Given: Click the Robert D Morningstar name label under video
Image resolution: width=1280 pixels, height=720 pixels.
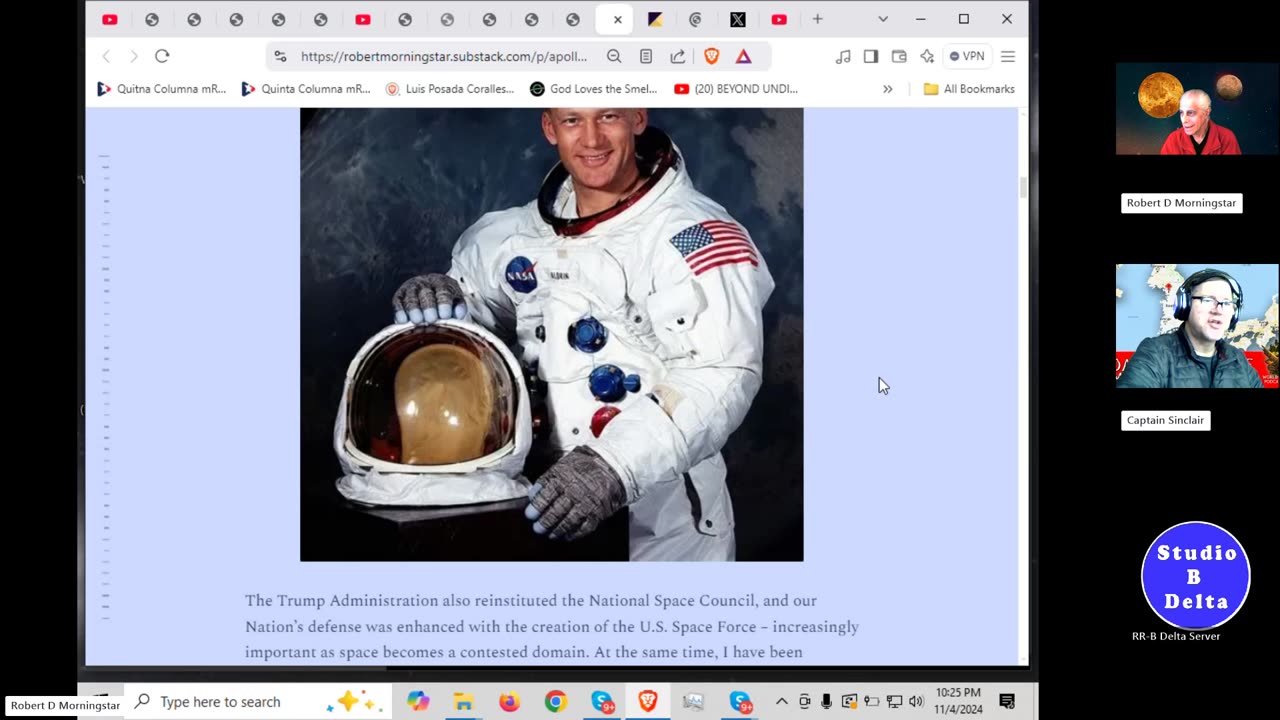Looking at the screenshot, I should 1181,203.
